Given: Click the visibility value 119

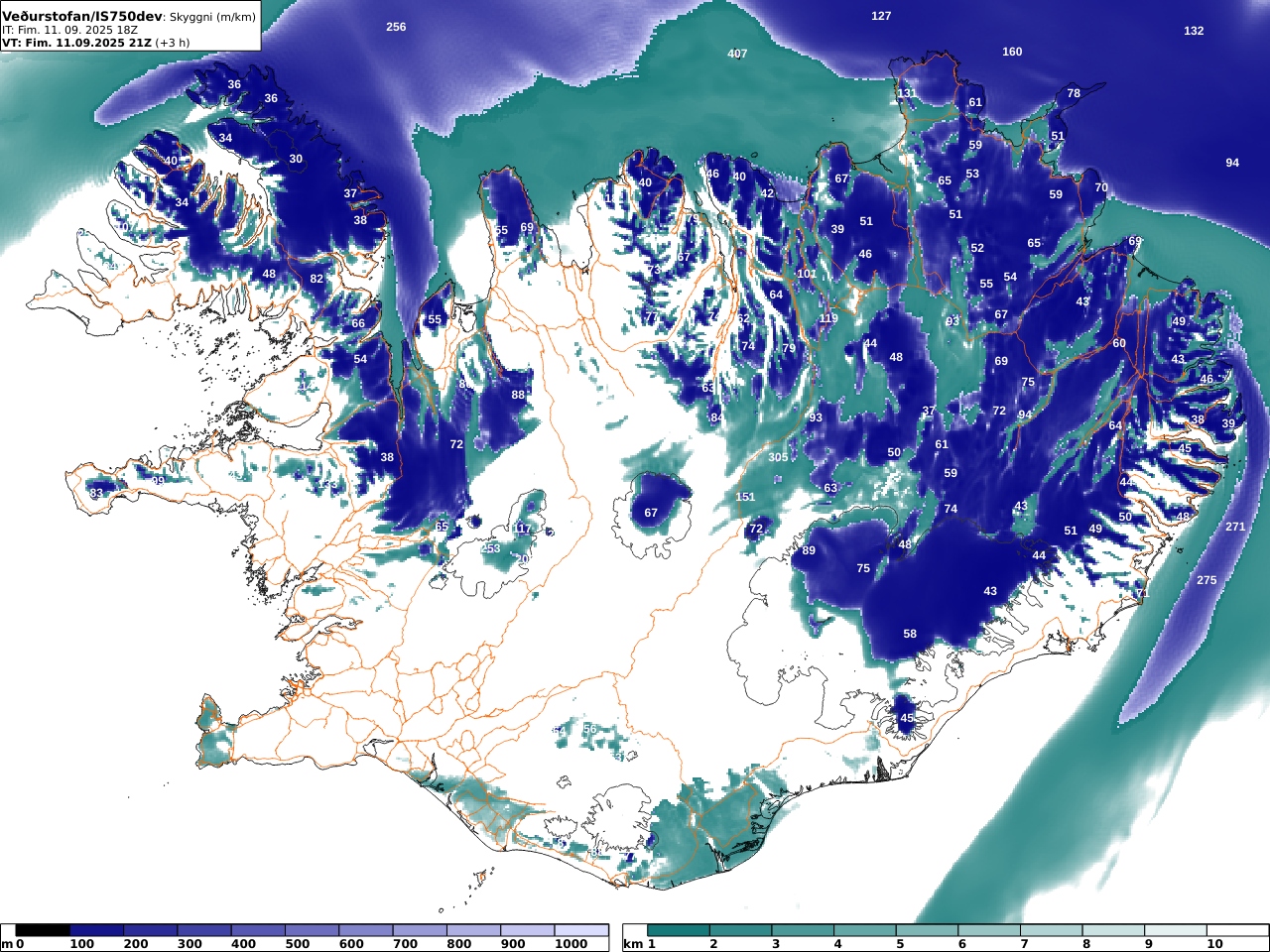Looking at the screenshot, I should pos(828,318).
